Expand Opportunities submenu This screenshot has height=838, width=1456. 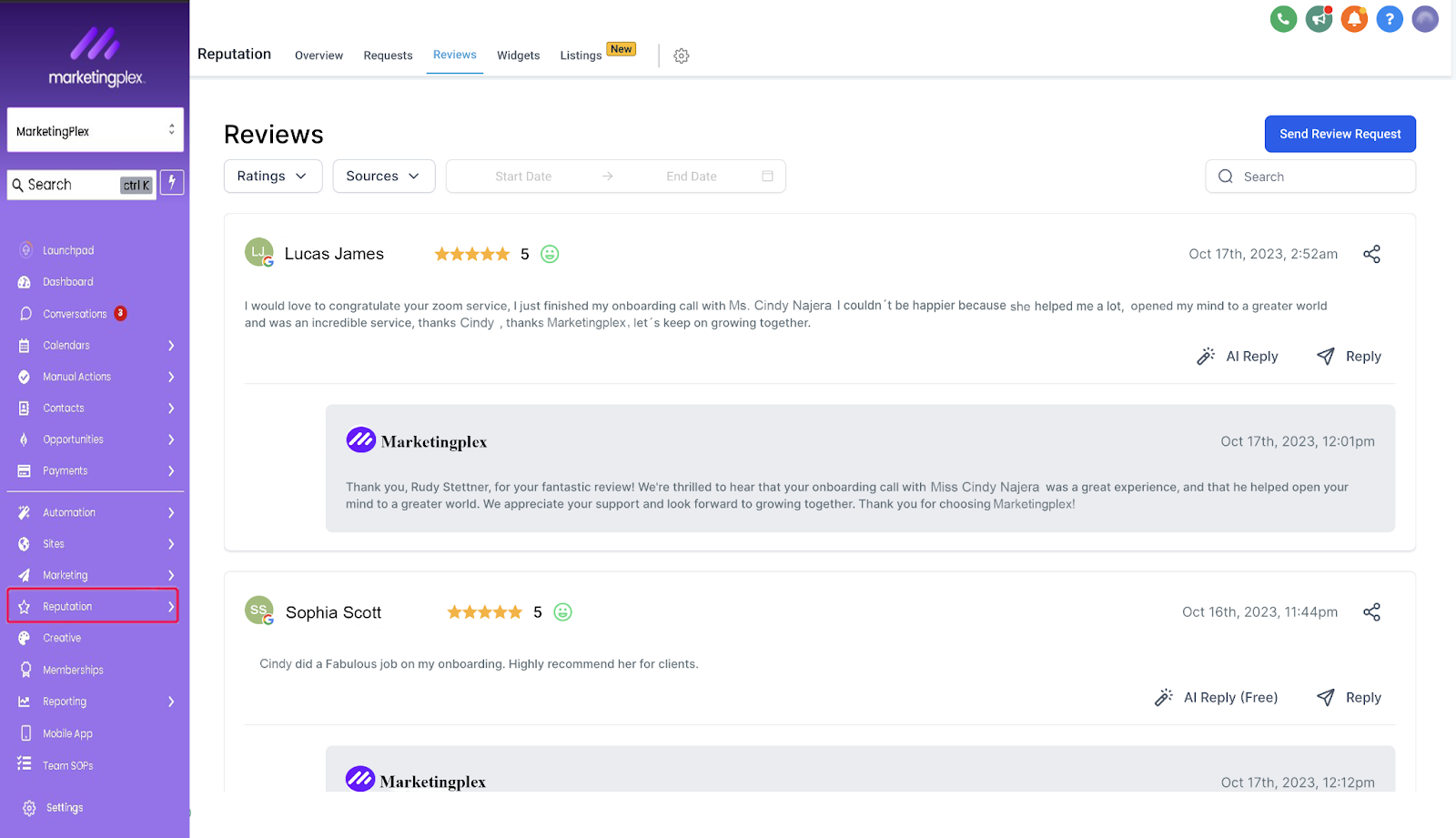tap(171, 439)
